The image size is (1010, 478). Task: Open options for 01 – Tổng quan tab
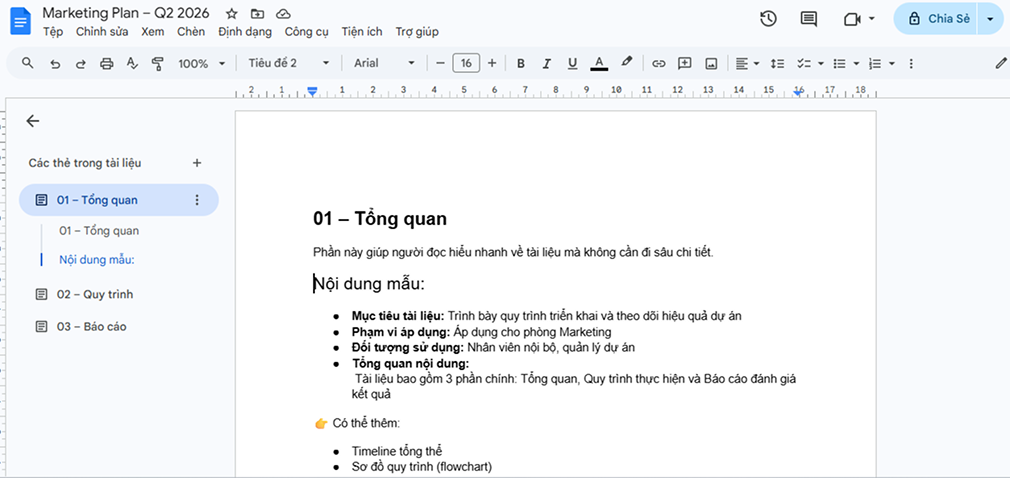[x=197, y=200]
